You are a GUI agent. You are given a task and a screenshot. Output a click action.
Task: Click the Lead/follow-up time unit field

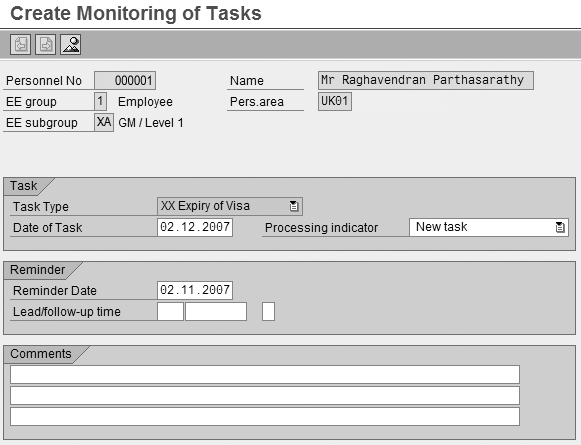coord(216,312)
